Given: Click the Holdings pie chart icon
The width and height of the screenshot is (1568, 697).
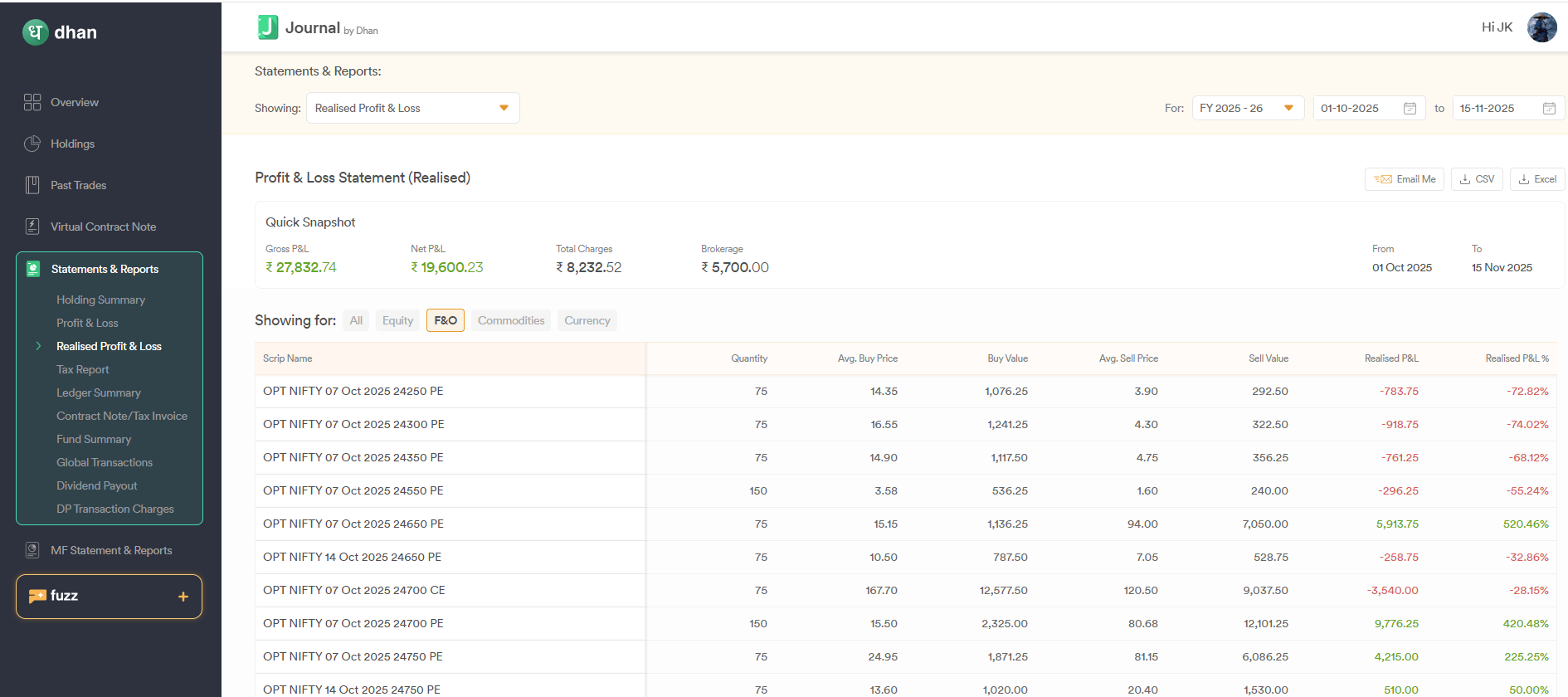Looking at the screenshot, I should tap(32, 144).
